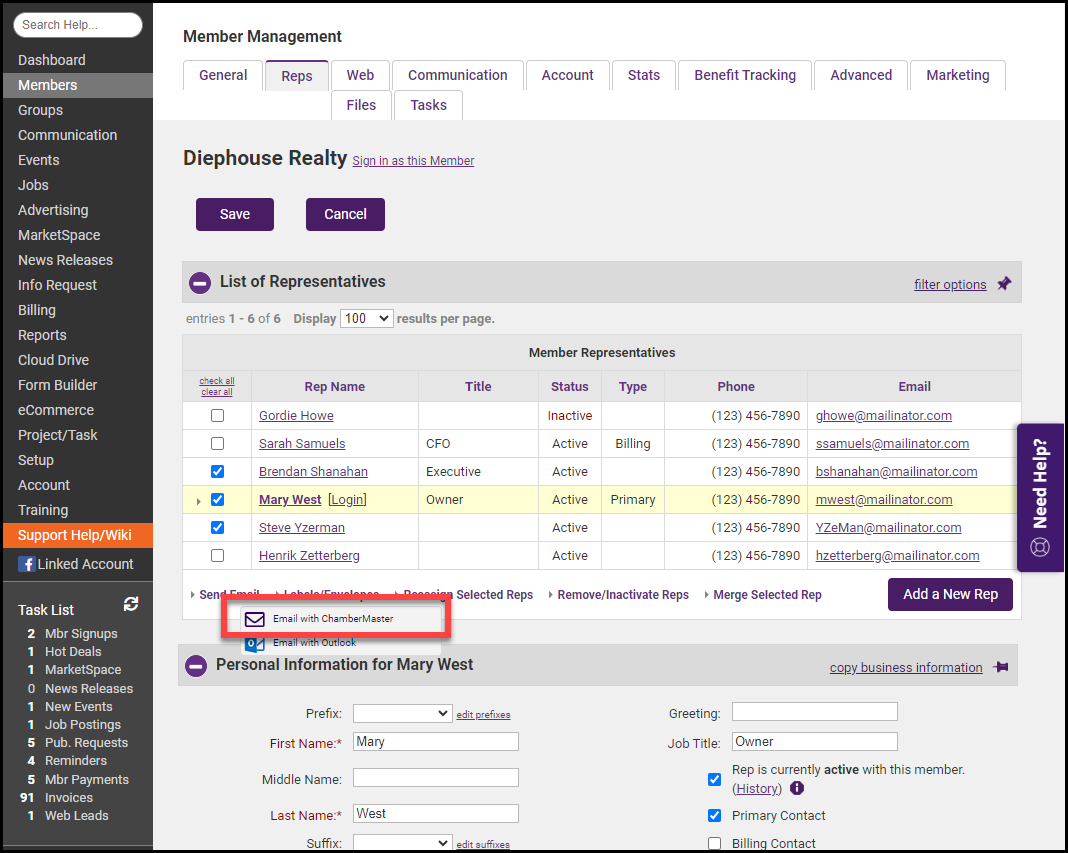Click the envelope icon for ChamberMaster email

pos(255,619)
